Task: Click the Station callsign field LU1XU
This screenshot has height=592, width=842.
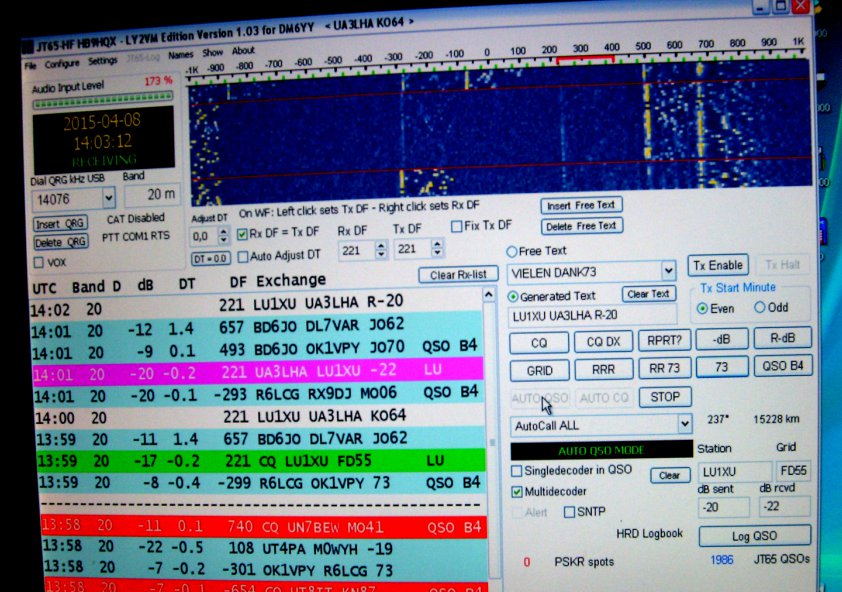Action: (x=735, y=472)
